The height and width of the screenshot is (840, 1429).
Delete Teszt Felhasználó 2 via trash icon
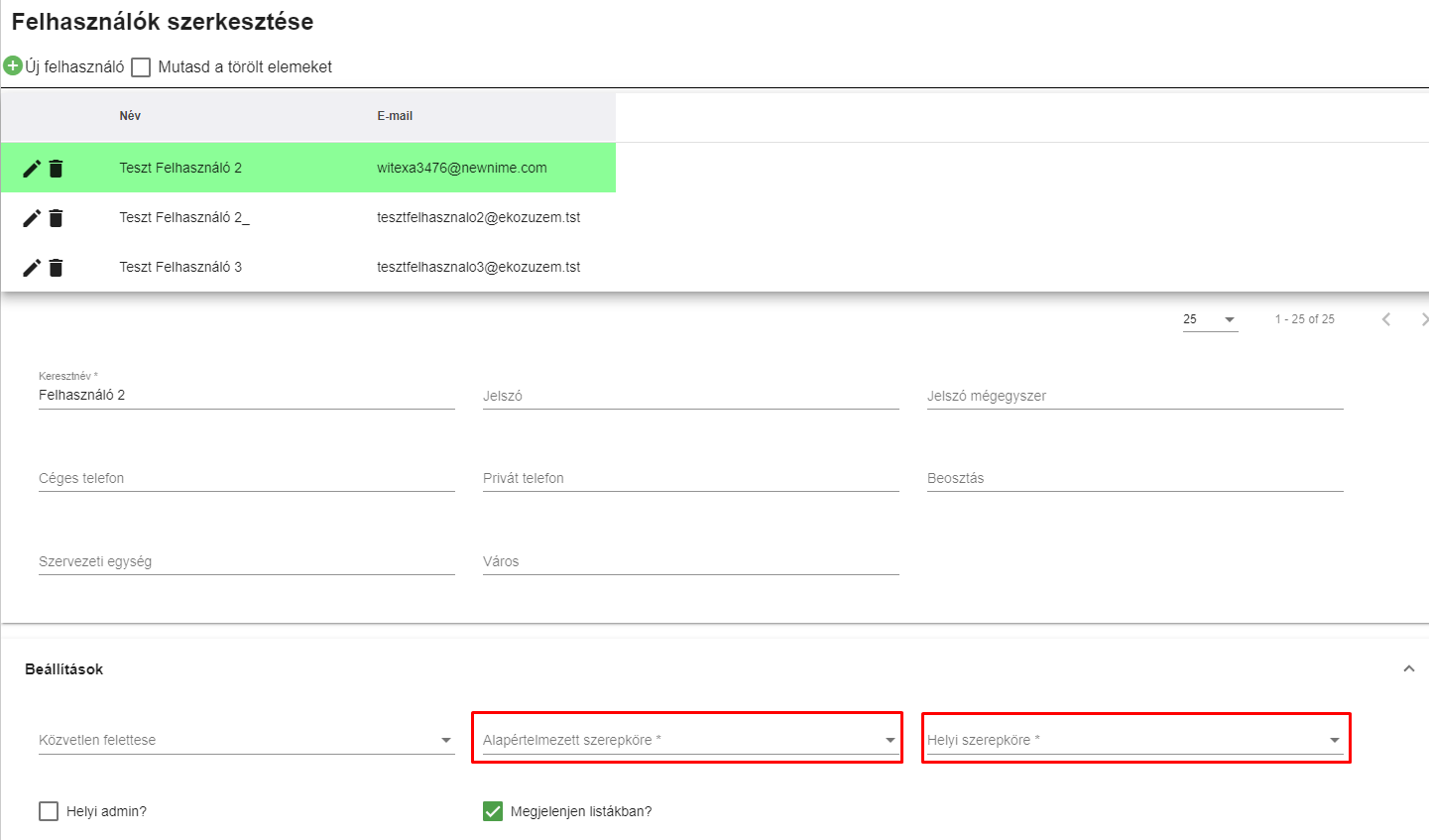click(56, 169)
